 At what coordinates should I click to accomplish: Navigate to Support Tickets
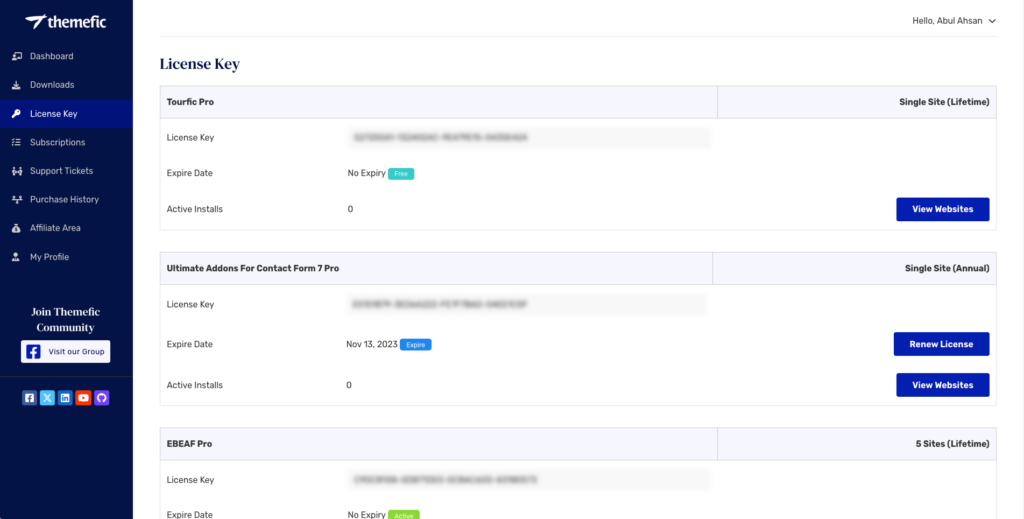coord(66,171)
